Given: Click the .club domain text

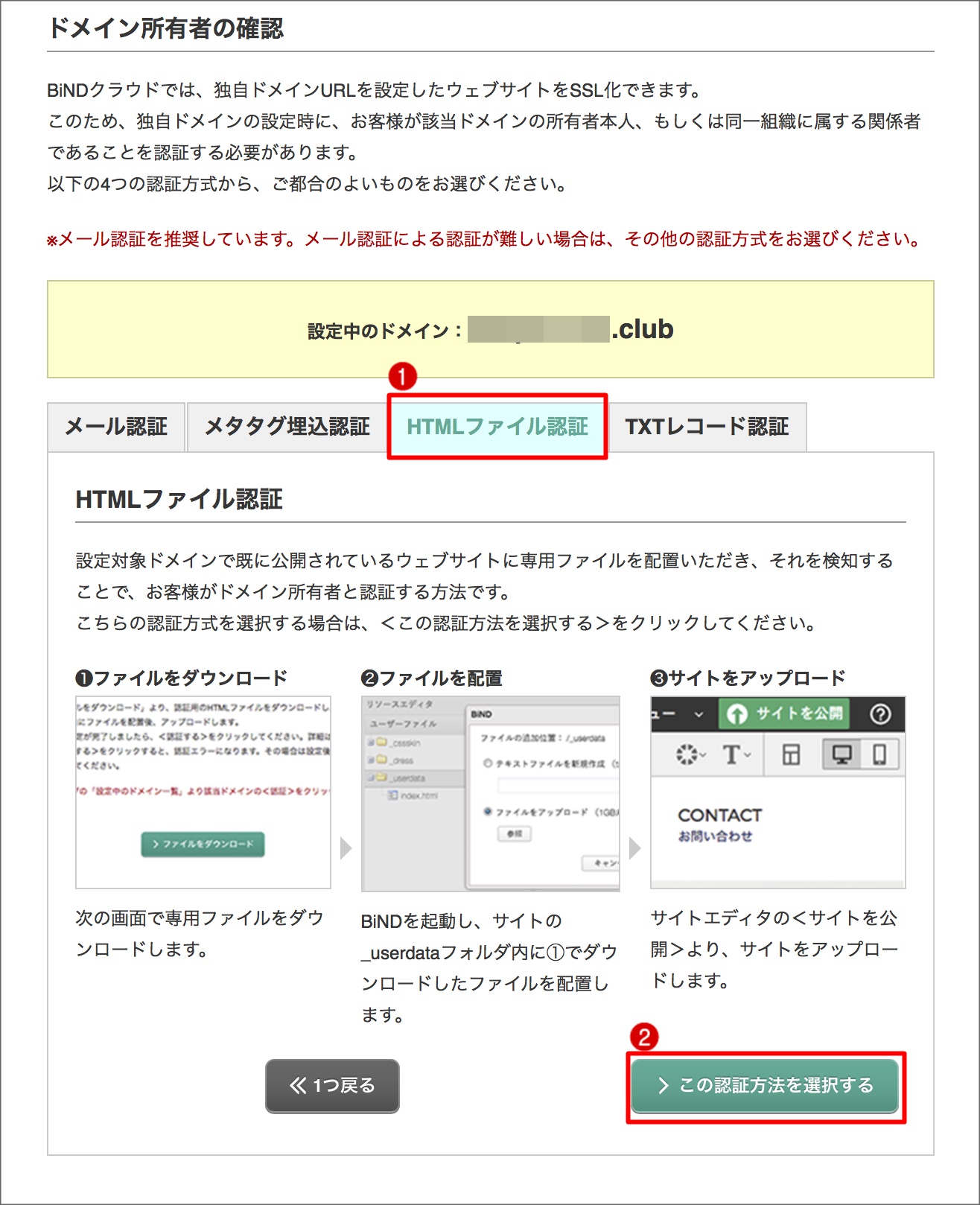Looking at the screenshot, I should [x=643, y=329].
